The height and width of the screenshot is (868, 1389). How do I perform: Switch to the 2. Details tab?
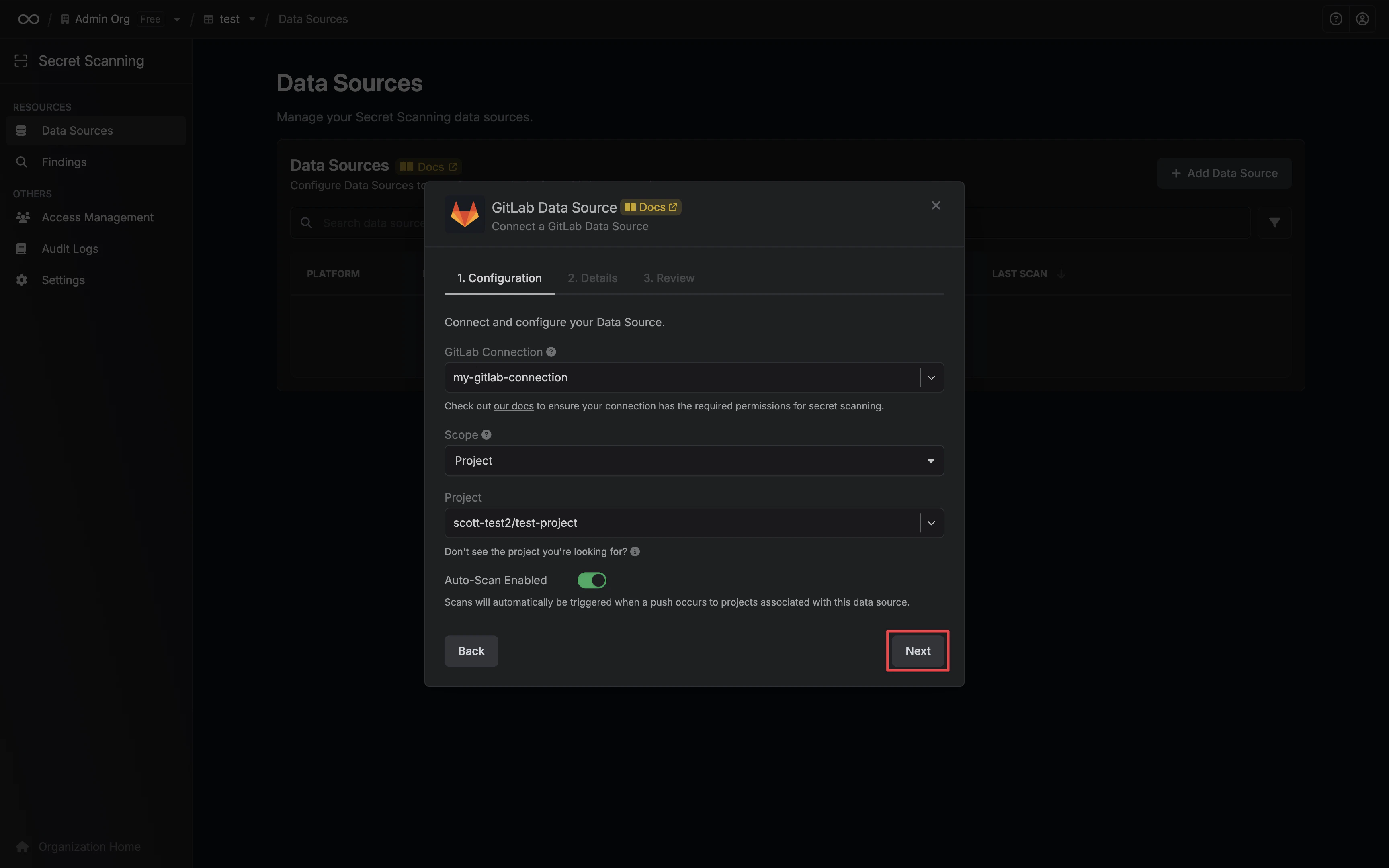tap(592, 278)
